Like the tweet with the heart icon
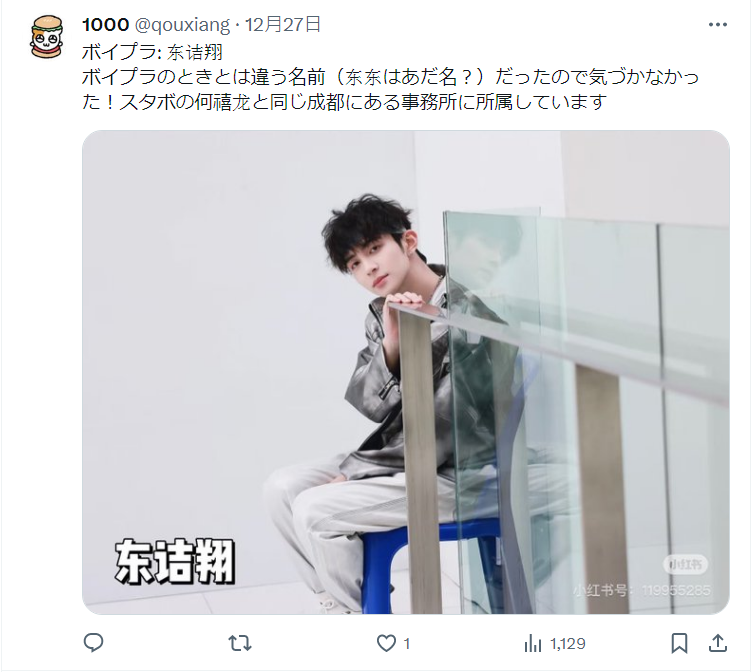Image resolution: width=756 pixels, height=672 pixels. pyautogui.click(x=386, y=643)
